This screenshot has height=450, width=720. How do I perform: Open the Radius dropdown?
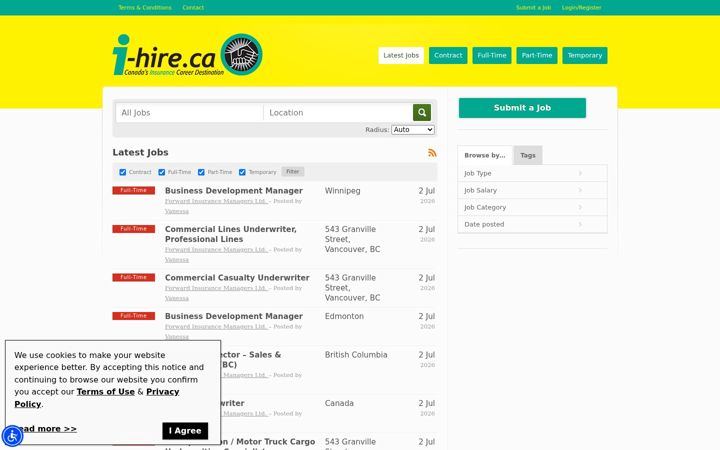click(x=413, y=130)
